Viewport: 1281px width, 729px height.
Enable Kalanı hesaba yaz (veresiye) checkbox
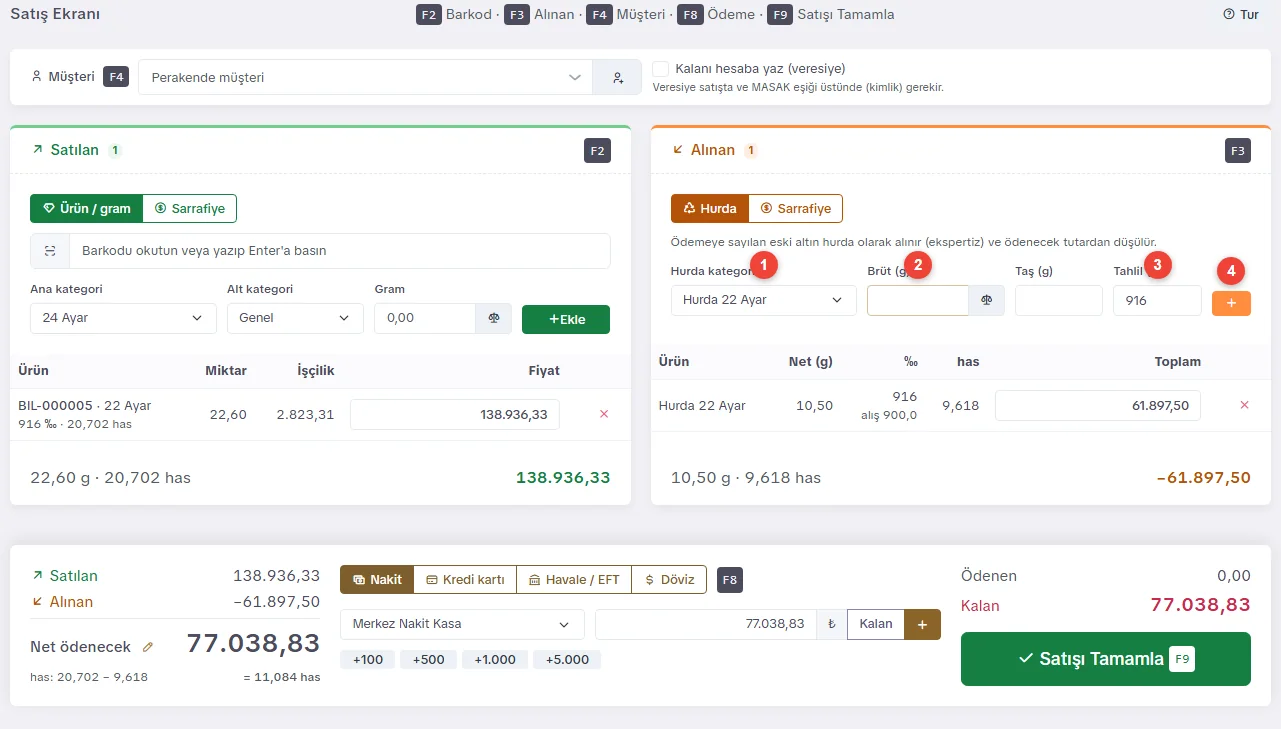pos(660,69)
